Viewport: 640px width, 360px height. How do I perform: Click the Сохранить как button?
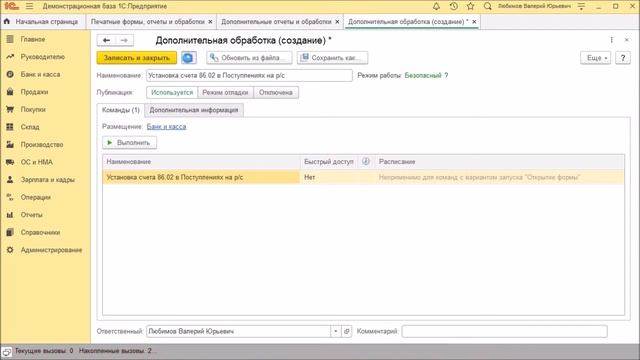click(x=332, y=58)
